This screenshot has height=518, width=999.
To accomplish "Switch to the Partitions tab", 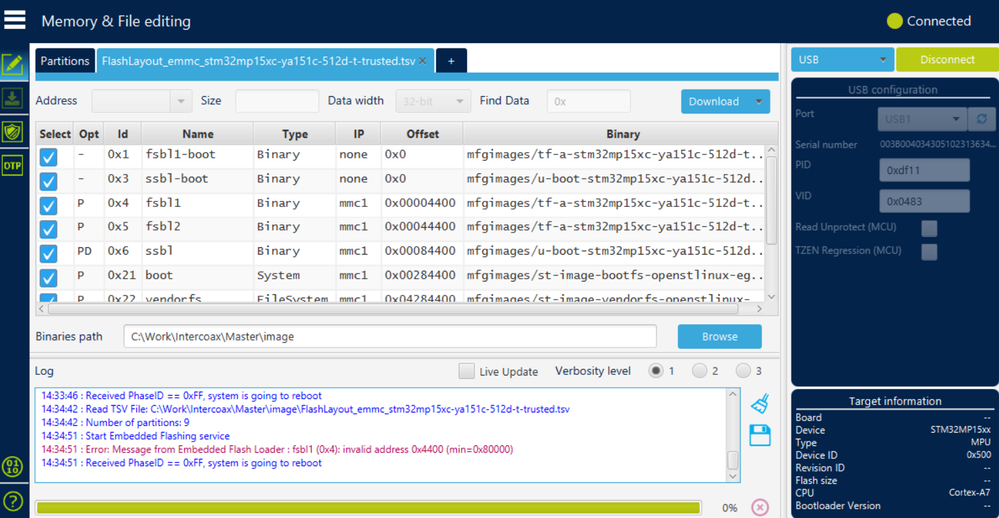I will 65,61.
